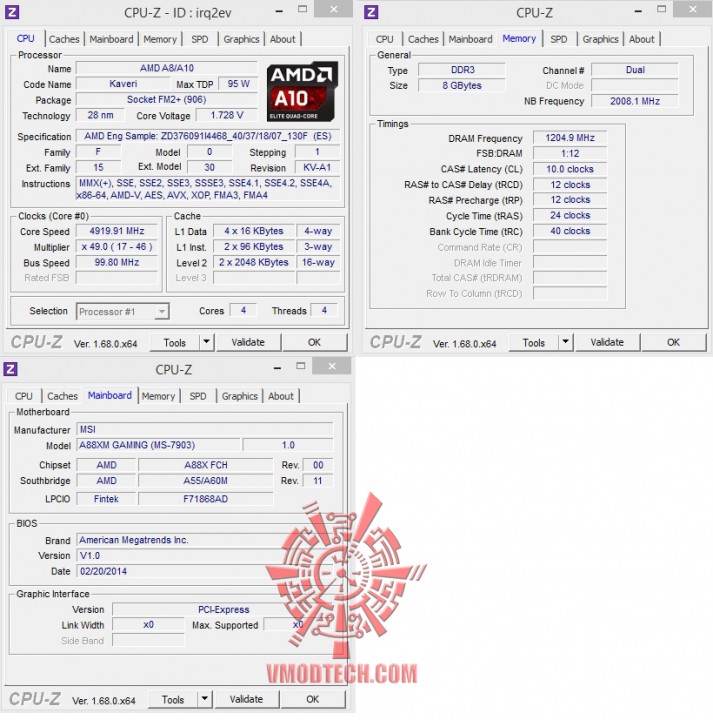
Task: Click the Chipset model A88X FCH
Action: [x=206, y=465]
